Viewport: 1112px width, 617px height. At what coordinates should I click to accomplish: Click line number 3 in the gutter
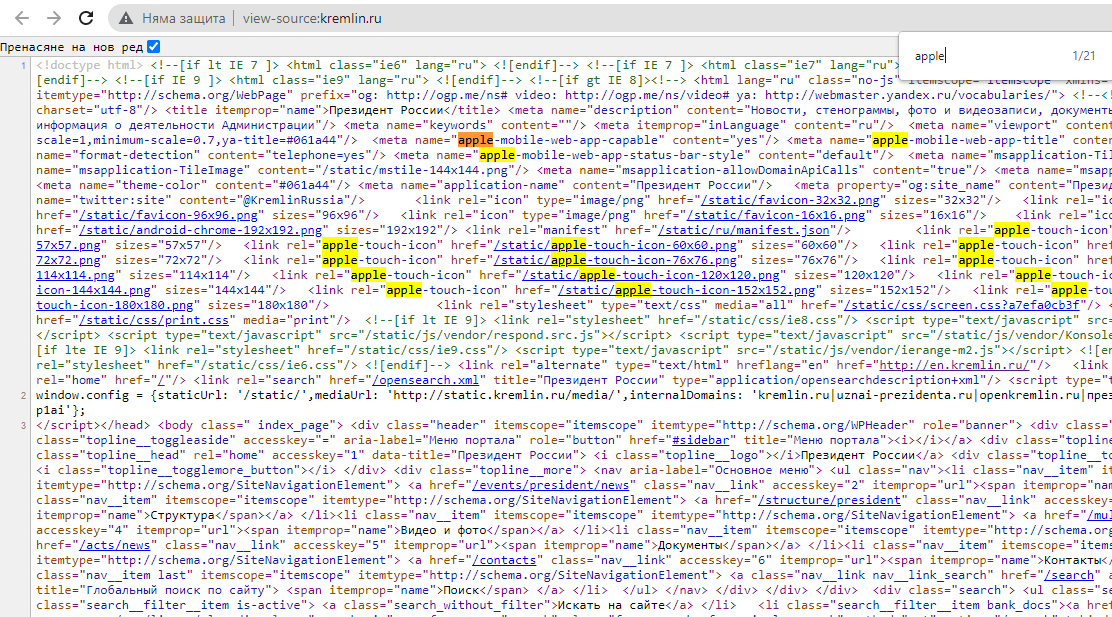[23, 426]
